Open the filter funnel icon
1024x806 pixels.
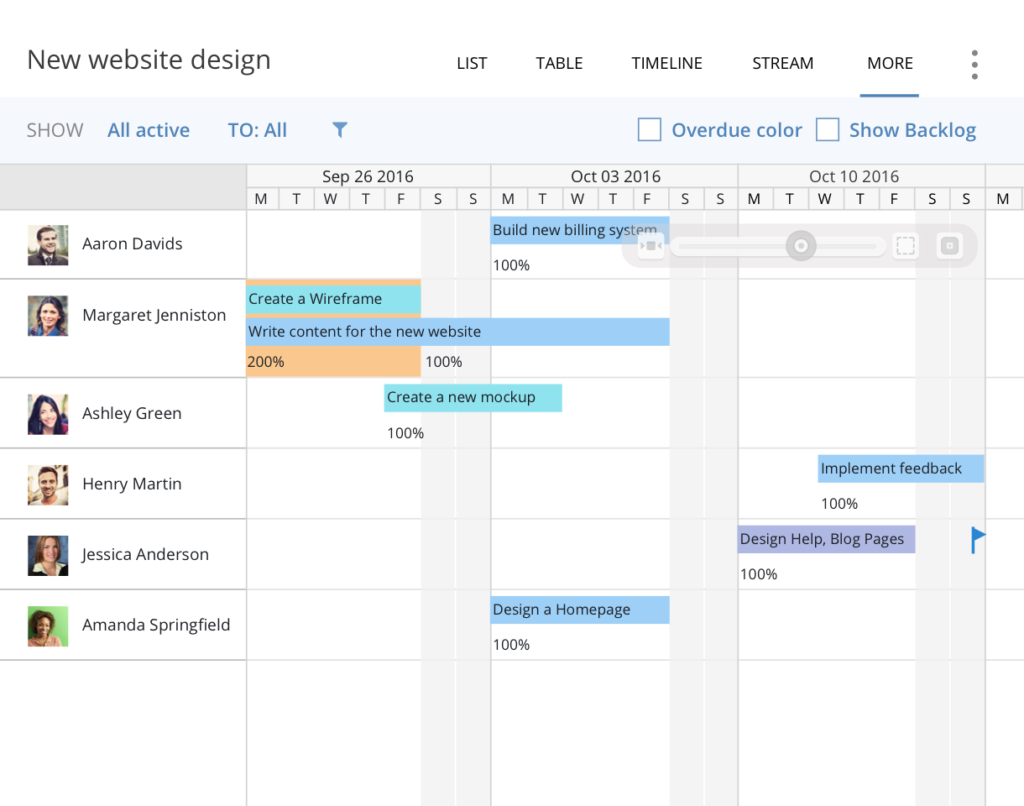click(x=340, y=130)
